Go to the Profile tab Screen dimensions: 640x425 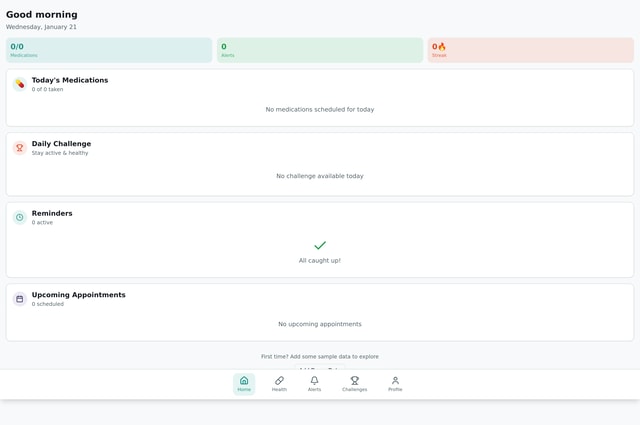[395, 384]
